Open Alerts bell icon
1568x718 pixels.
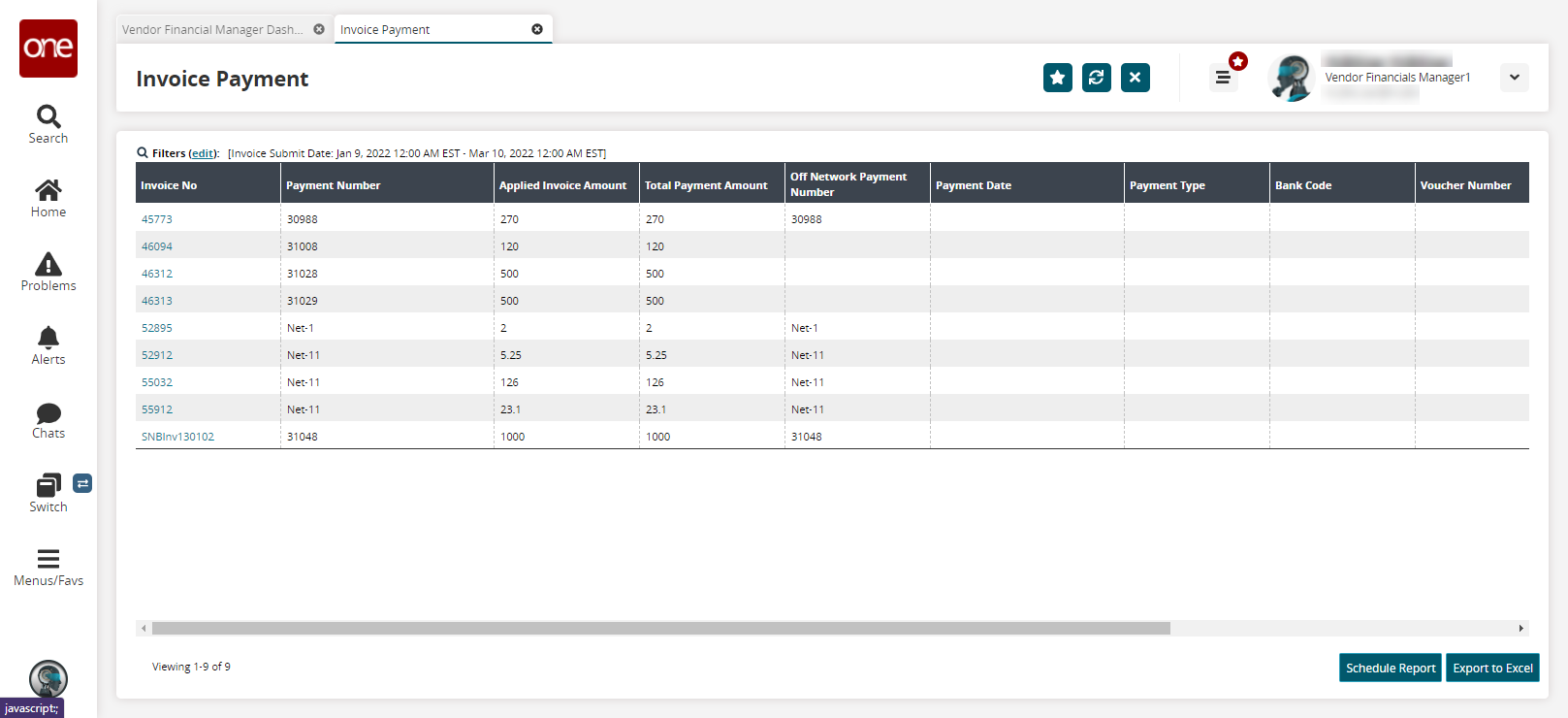click(x=48, y=345)
